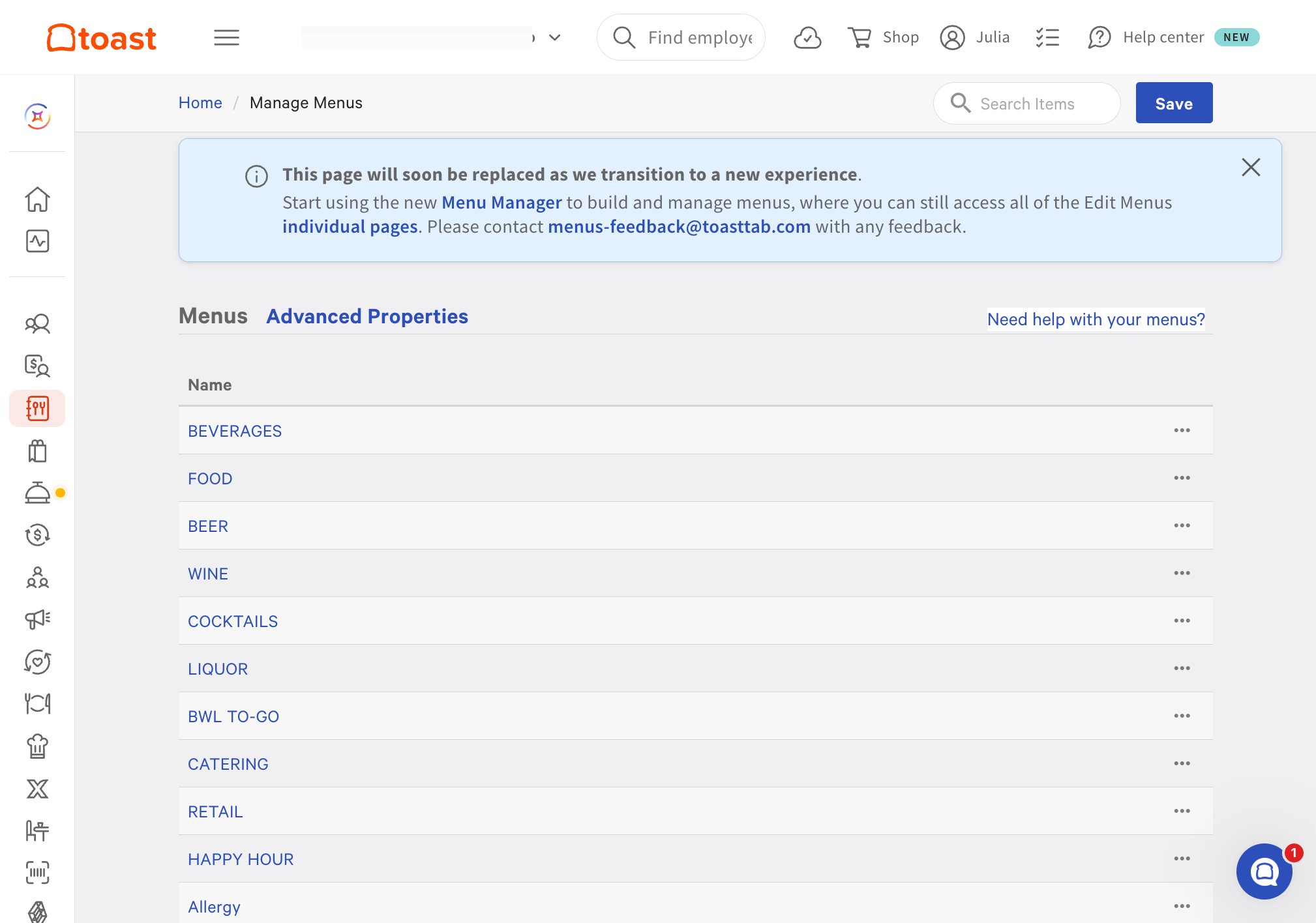Open options menu for COCKTAILS row
This screenshot has width=1316, height=923.
point(1182,621)
